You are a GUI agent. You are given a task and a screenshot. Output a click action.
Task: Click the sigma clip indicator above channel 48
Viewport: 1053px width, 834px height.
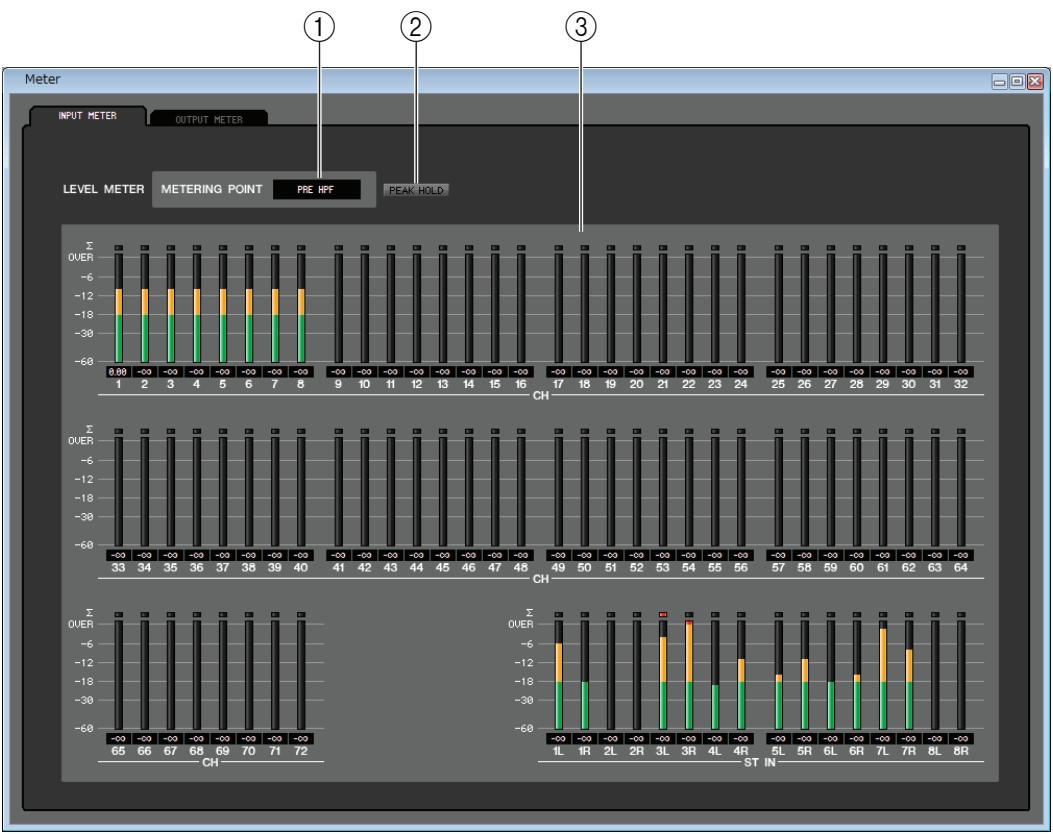[521, 431]
